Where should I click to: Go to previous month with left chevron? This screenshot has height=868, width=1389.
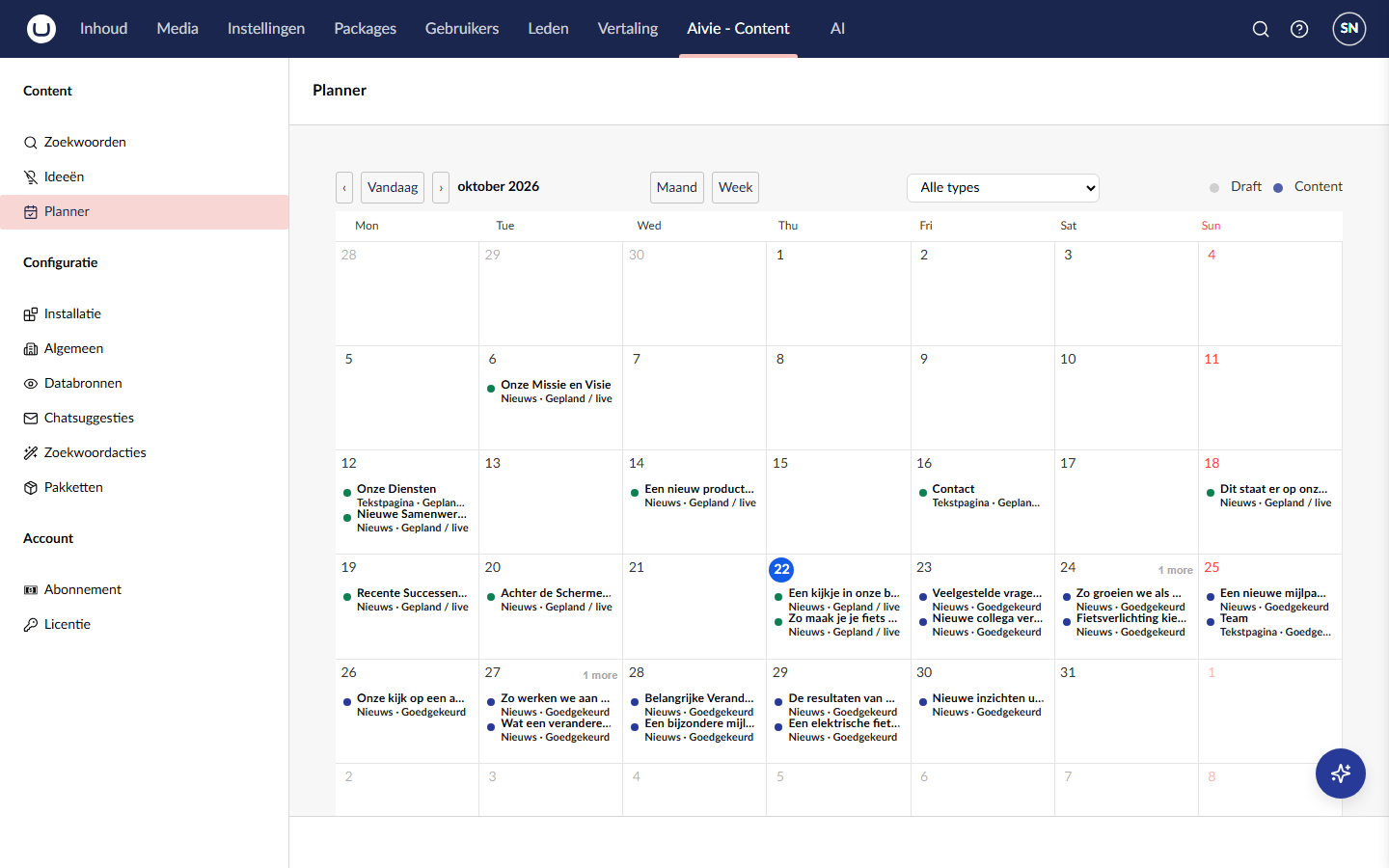pos(344,187)
